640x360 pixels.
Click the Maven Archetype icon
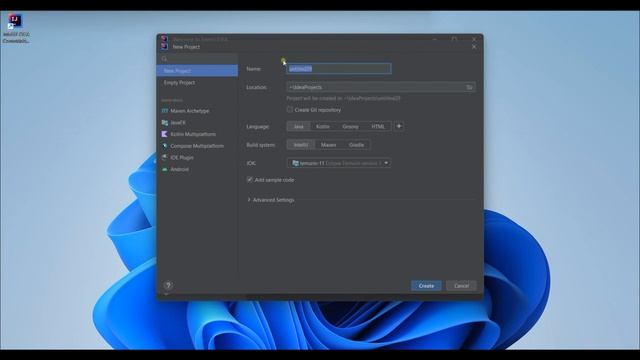(x=164, y=111)
